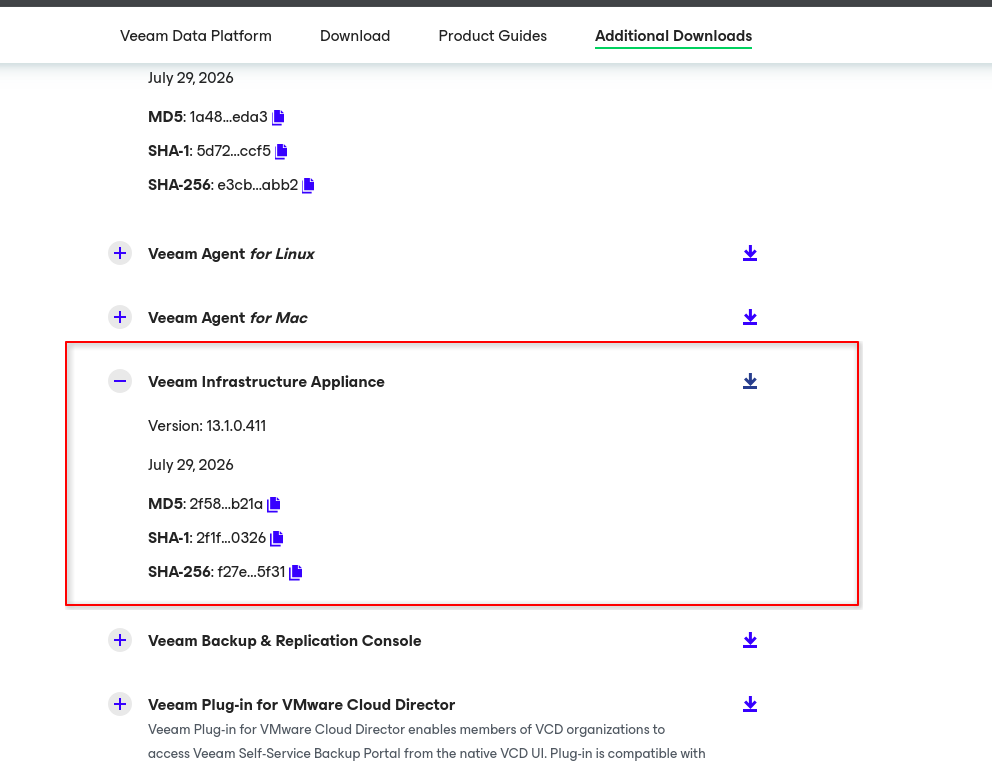The image size is (992, 762).
Task: Copy the SHA-1 hash 5d72...ccf5
Action: (282, 151)
